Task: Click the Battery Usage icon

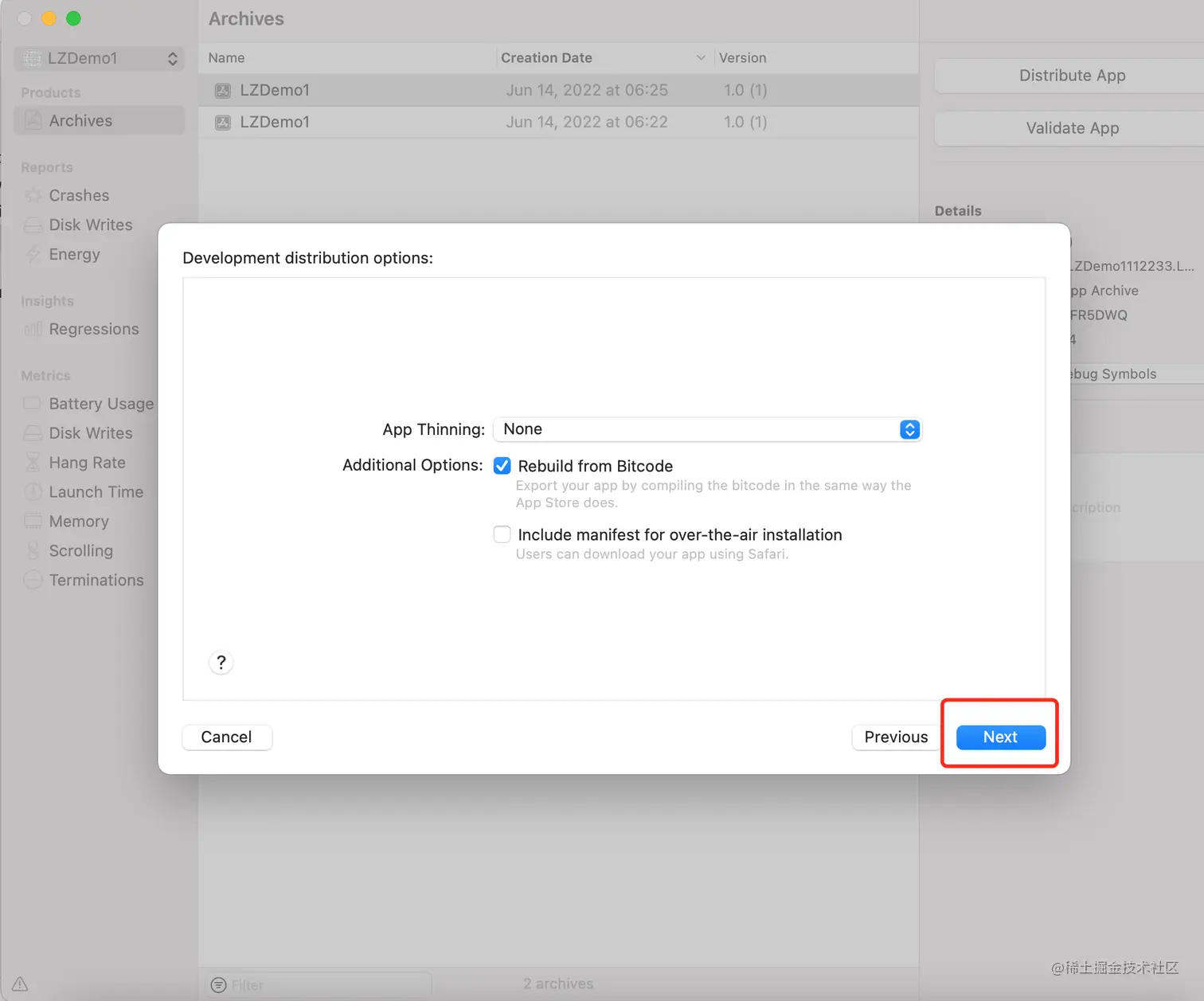Action: coord(33,404)
